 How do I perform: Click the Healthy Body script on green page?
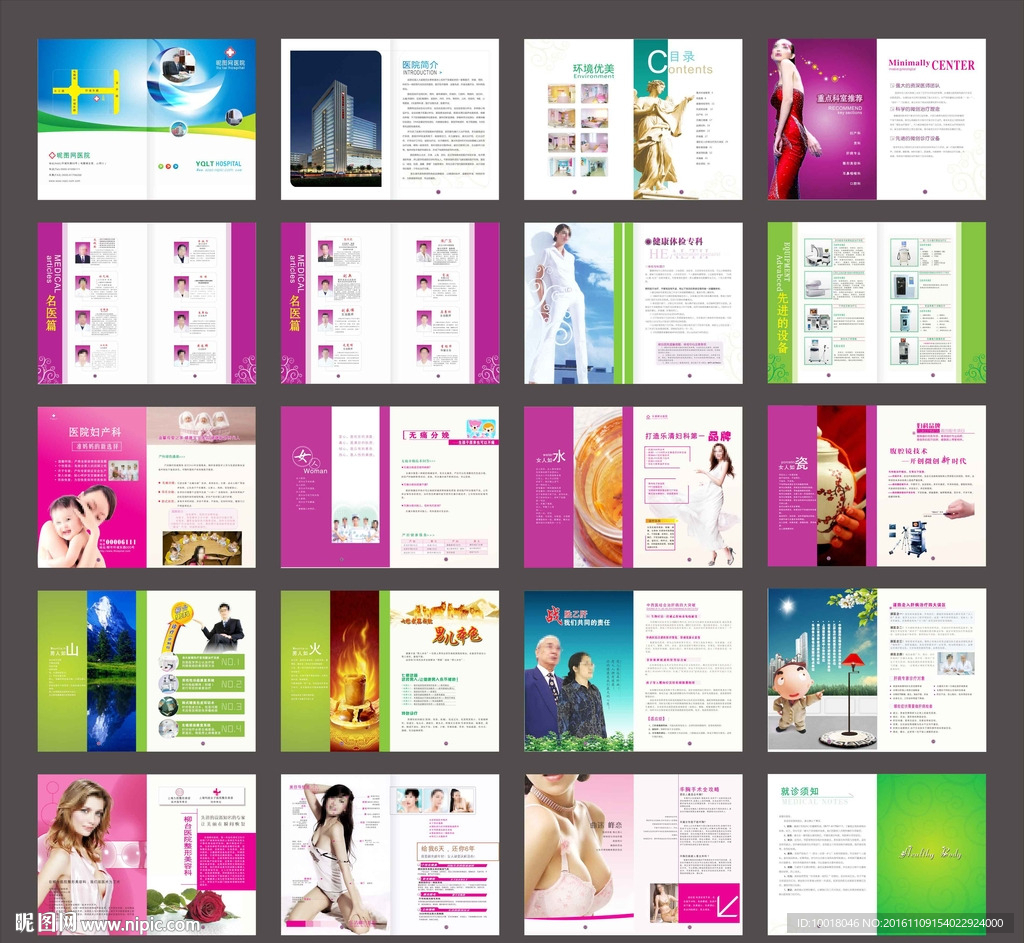[931, 852]
